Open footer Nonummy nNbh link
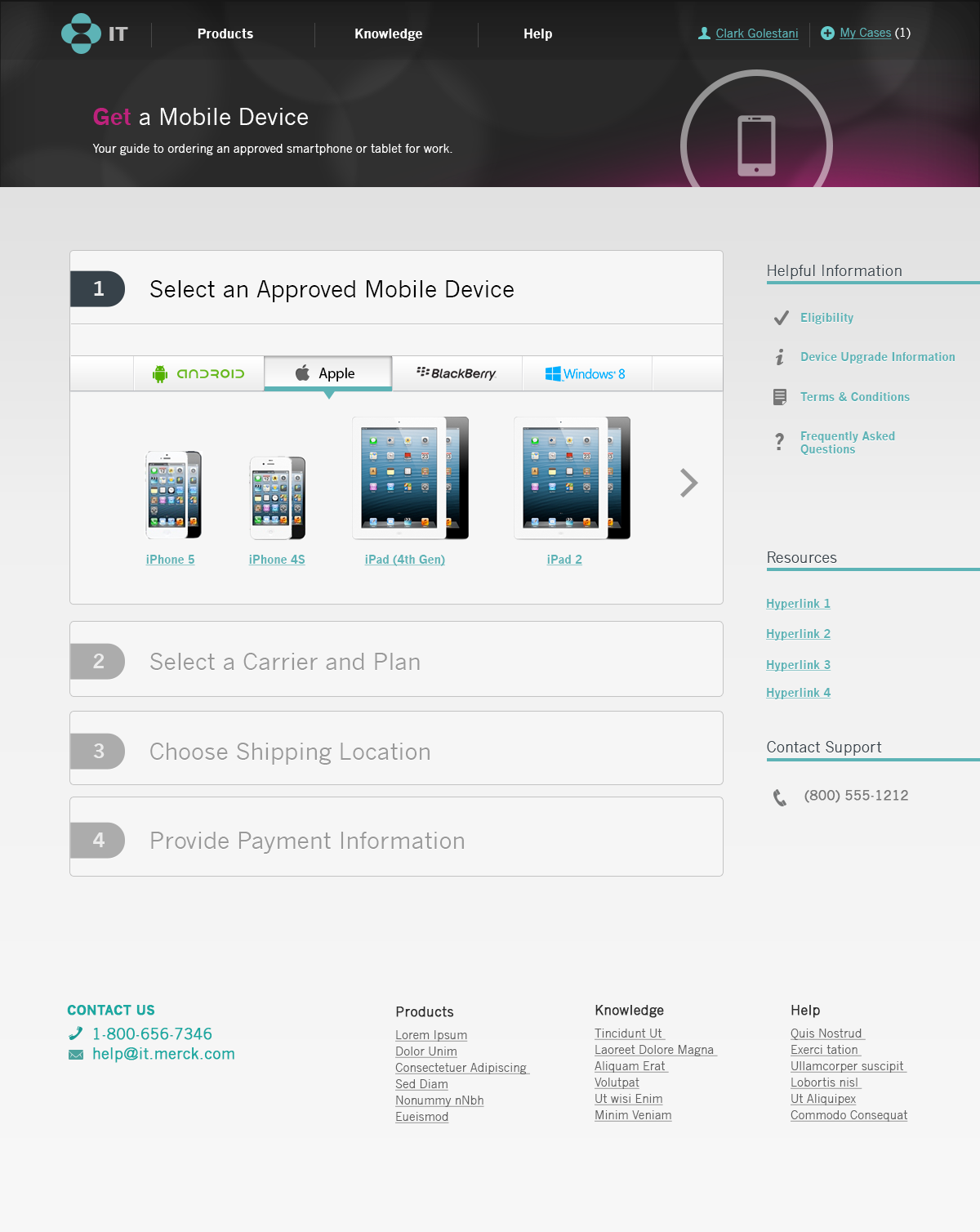Screen dimensions: 980x1232 coord(439,1100)
